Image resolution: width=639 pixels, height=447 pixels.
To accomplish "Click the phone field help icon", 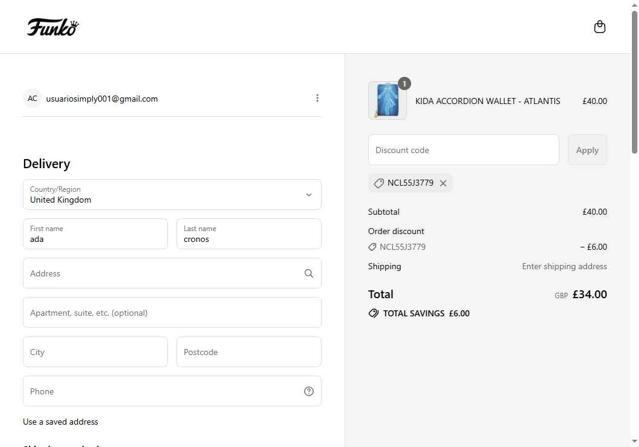I will pyautogui.click(x=308, y=391).
